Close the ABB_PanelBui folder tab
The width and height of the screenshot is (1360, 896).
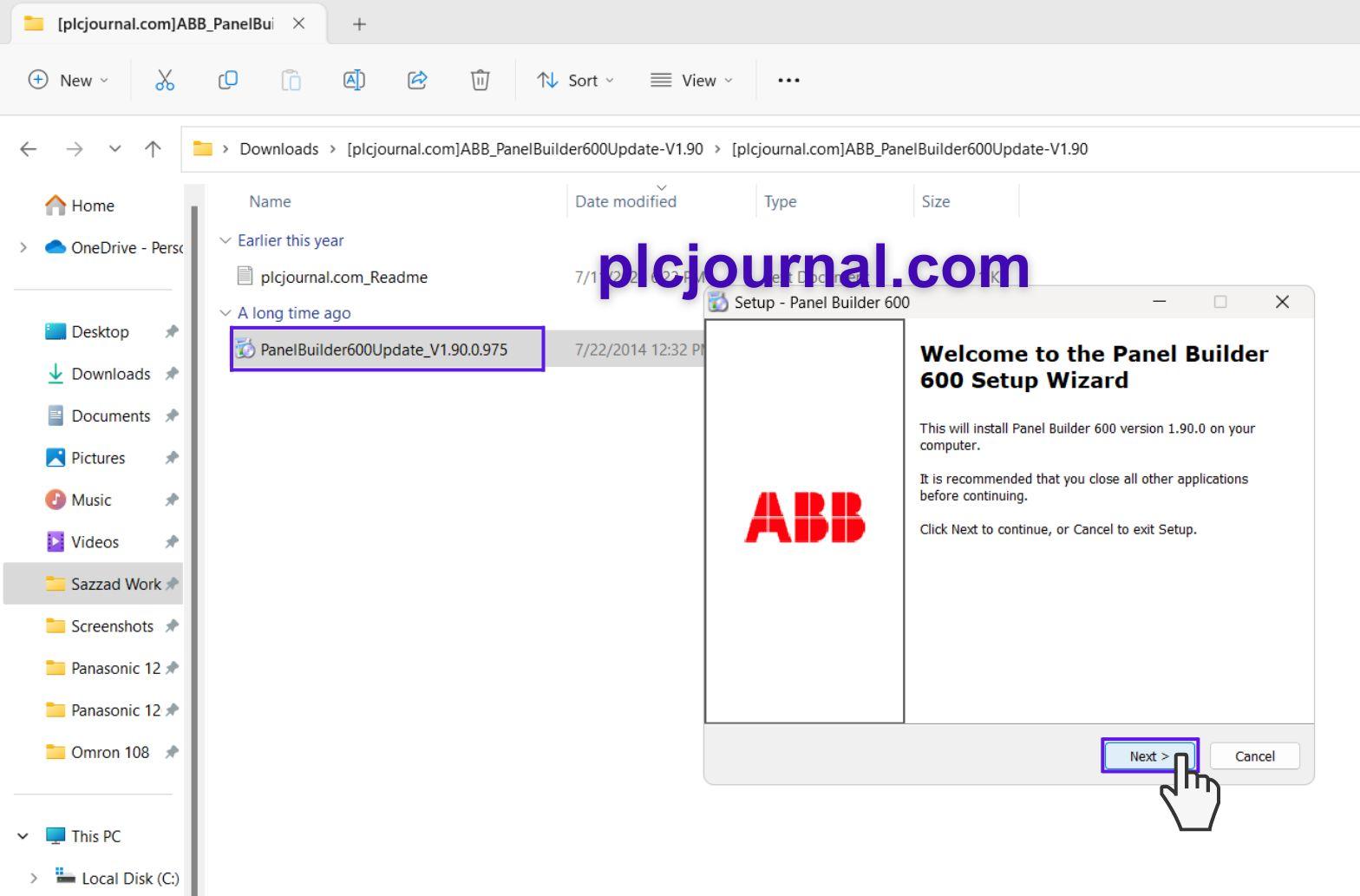click(x=298, y=23)
